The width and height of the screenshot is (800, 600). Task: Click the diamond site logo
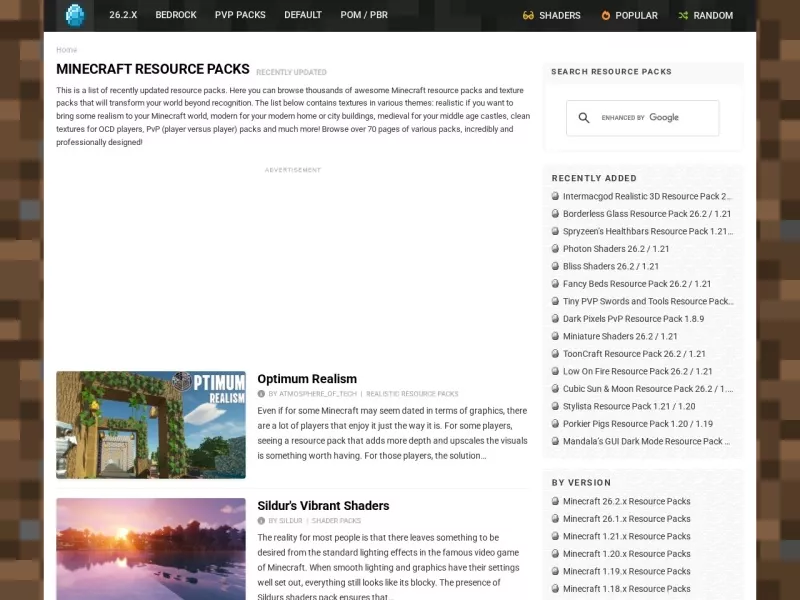pyautogui.click(x=75, y=15)
